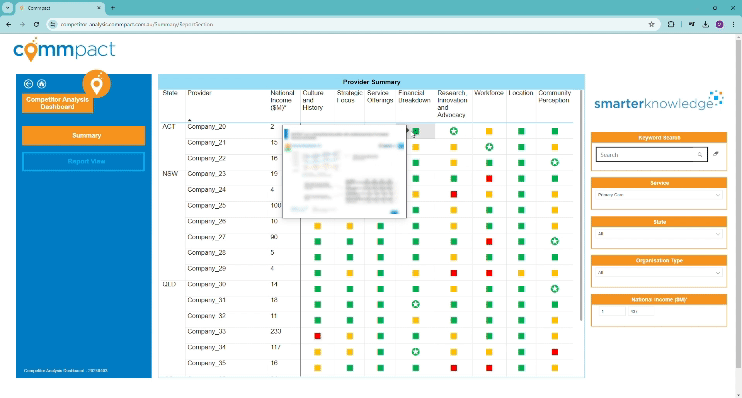Click the National Income maximum value box
Viewport: 742px width, 398px height.
tap(641, 311)
